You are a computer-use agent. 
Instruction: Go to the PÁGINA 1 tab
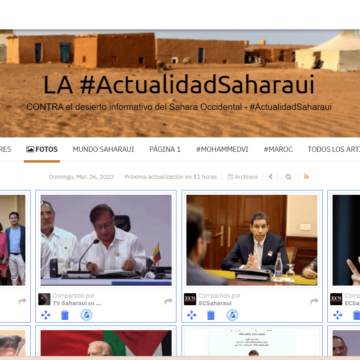click(165, 149)
